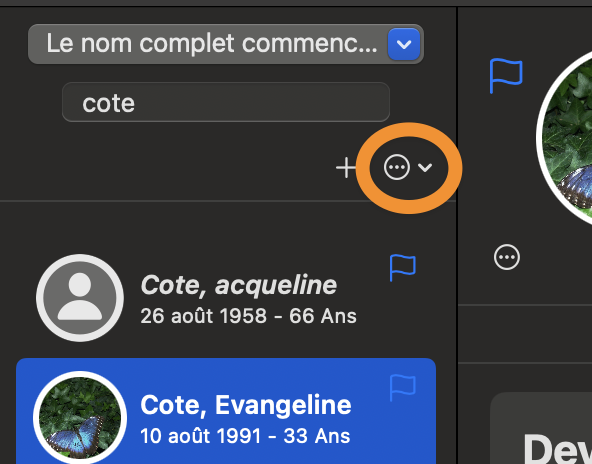Viewport: 592px width, 464px height.
Task: Expand the small chevron beside the sidebar ellipsis
Action: point(425,167)
